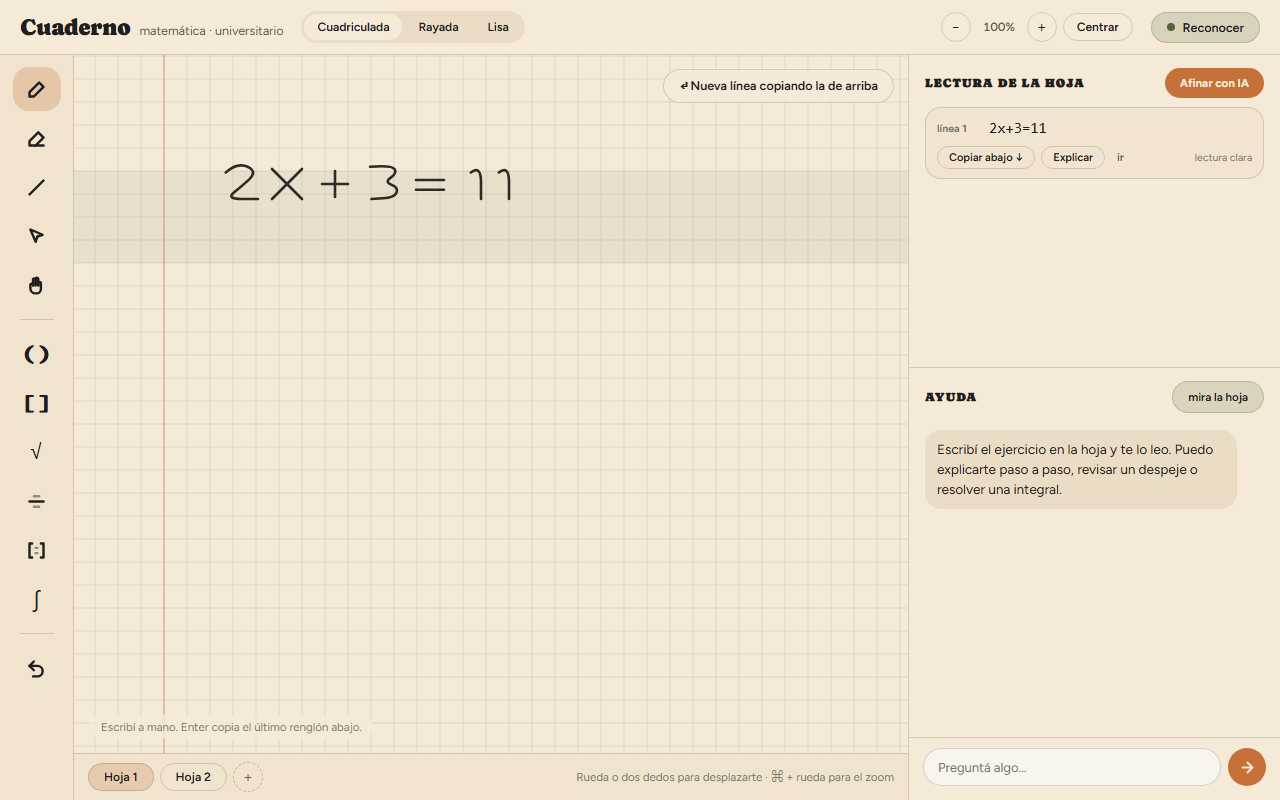Switch paper style to Cuadriculada
The width and height of the screenshot is (1280, 800).
click(354, 27)
